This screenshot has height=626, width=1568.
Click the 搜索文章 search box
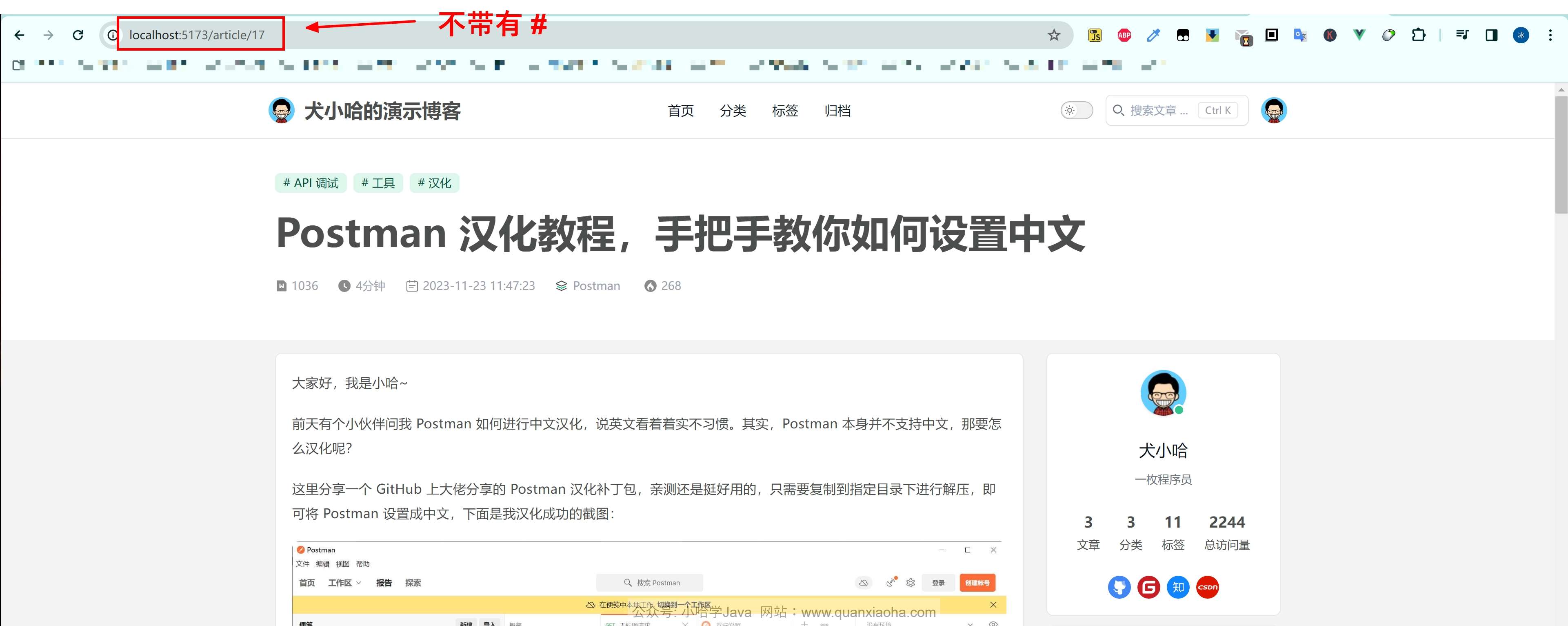1177,110
